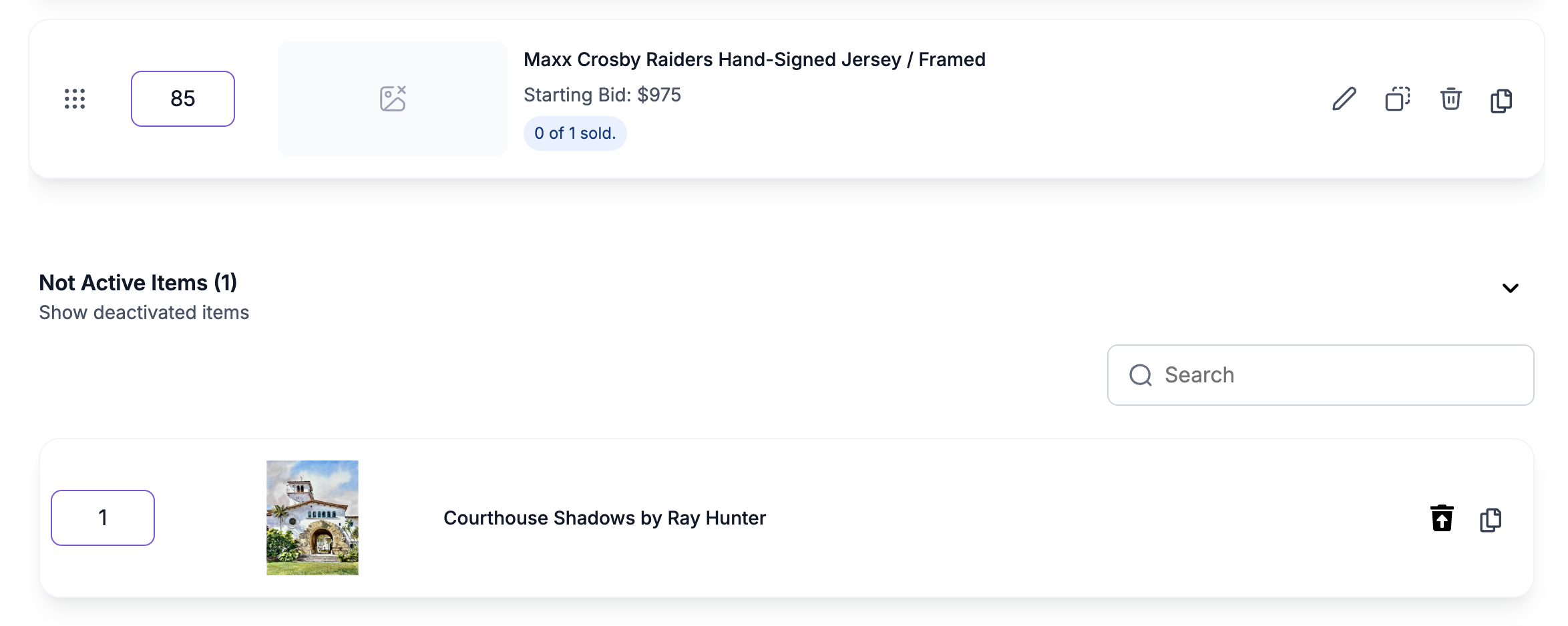This screenshot has height=626, width=1568.
Task: Click the order number field showing 1
Action: [x=103, y=518]
